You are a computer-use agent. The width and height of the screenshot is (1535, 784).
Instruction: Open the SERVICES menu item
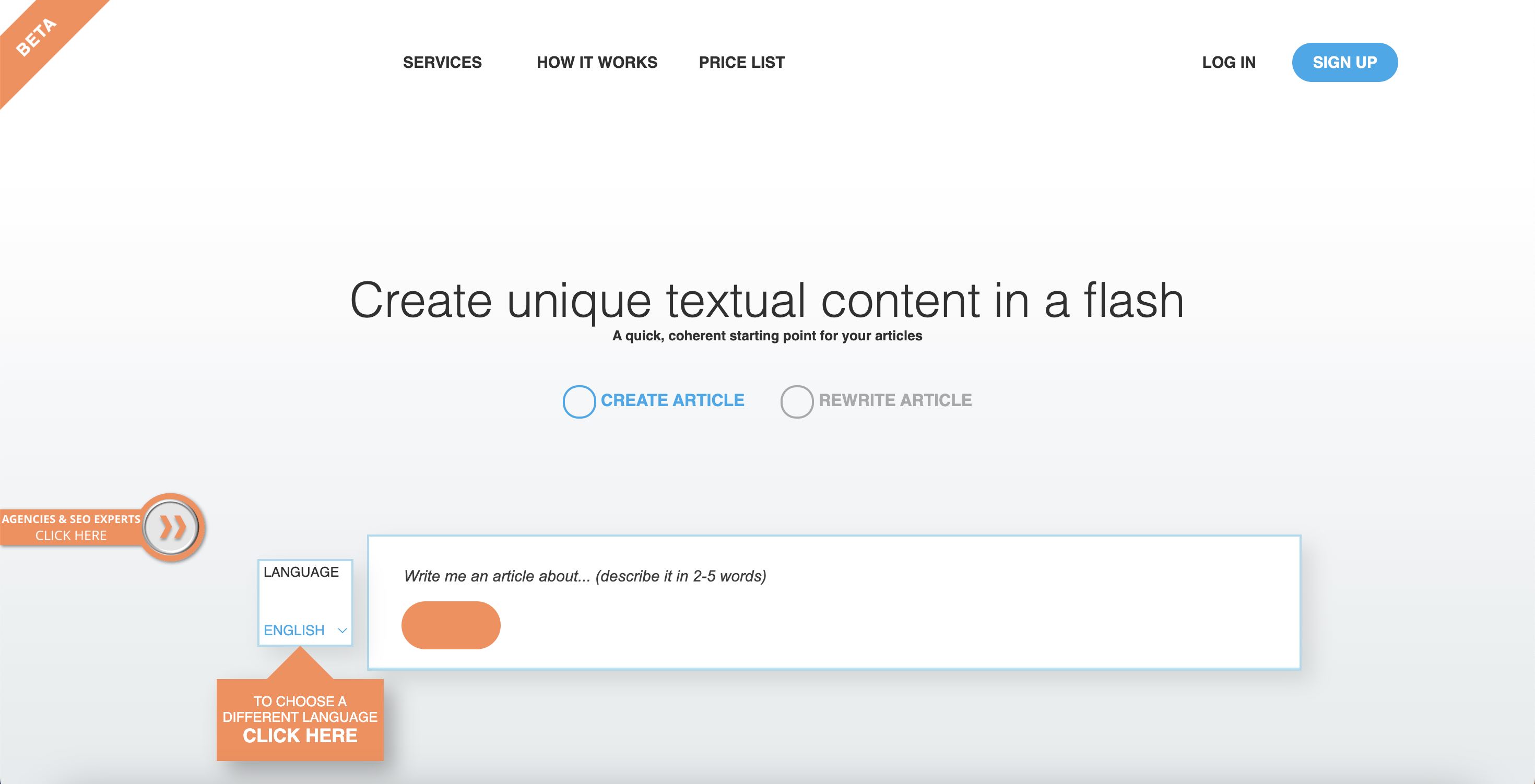click(x=442, y=63)
